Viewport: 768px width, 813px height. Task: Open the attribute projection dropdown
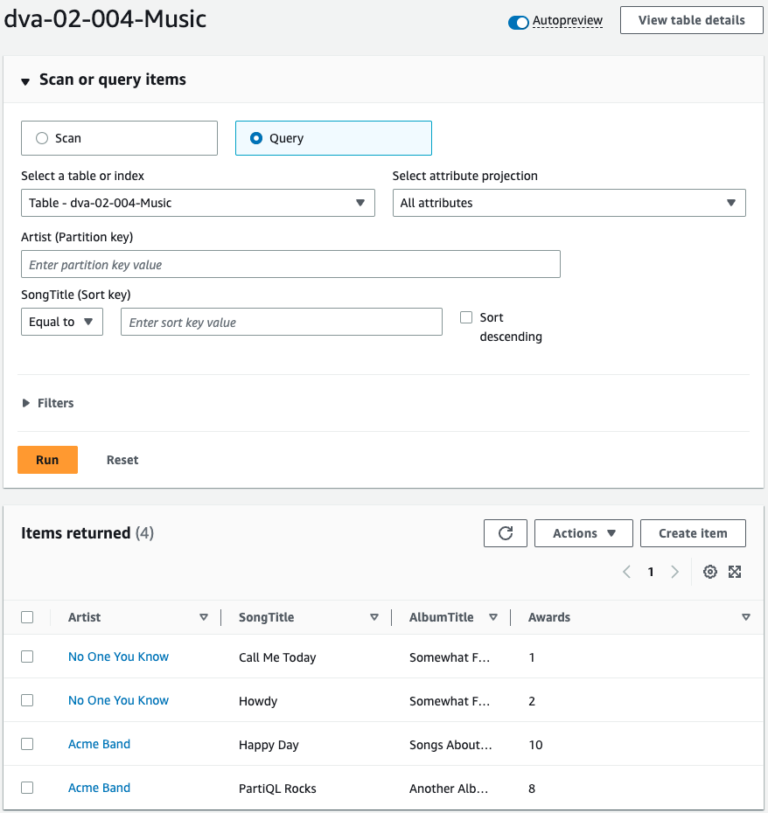(569, 203)
